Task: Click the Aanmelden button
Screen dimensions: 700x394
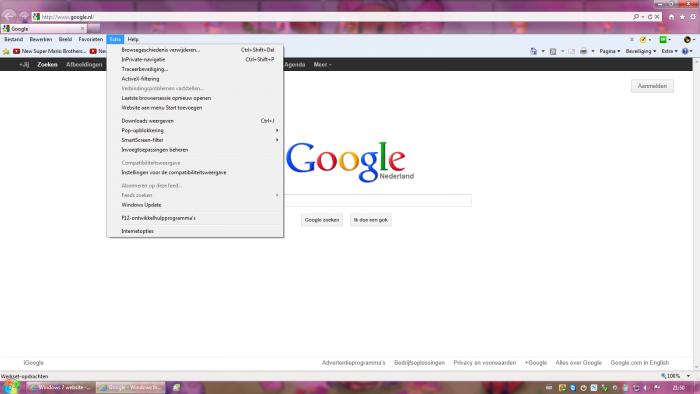Action: (652, 86)
